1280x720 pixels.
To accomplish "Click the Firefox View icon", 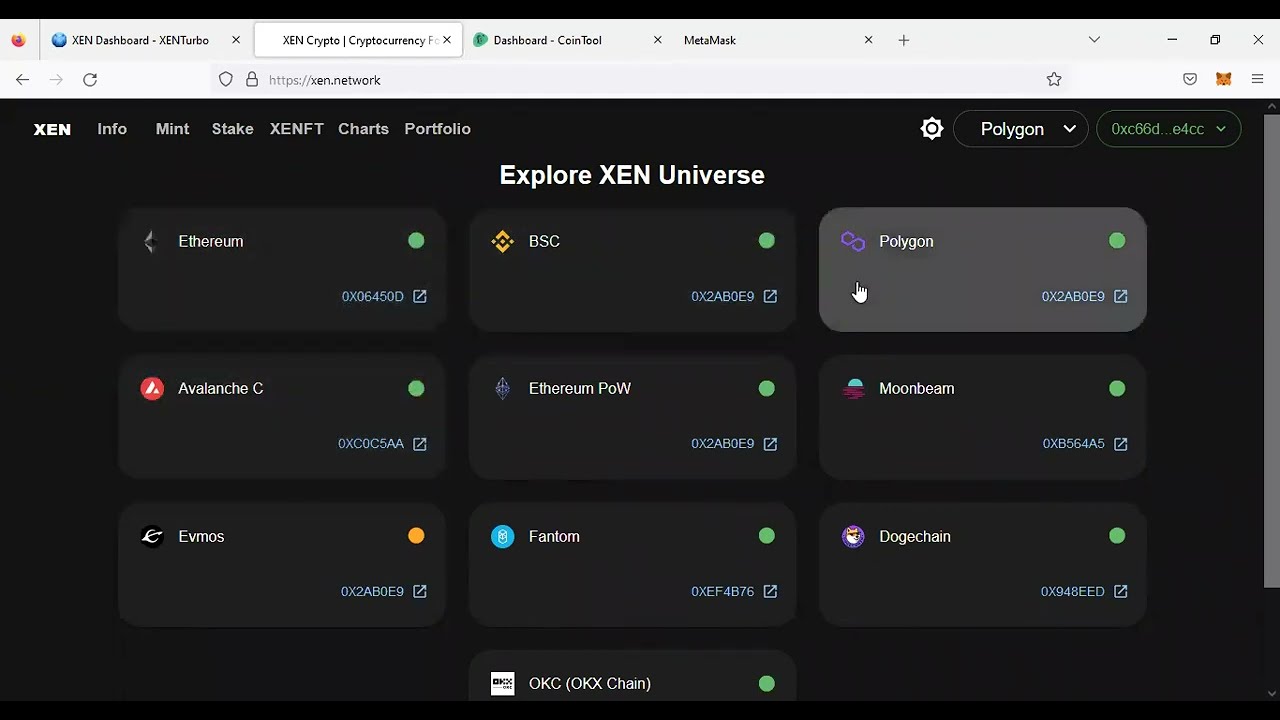I will tap(18, 40).
